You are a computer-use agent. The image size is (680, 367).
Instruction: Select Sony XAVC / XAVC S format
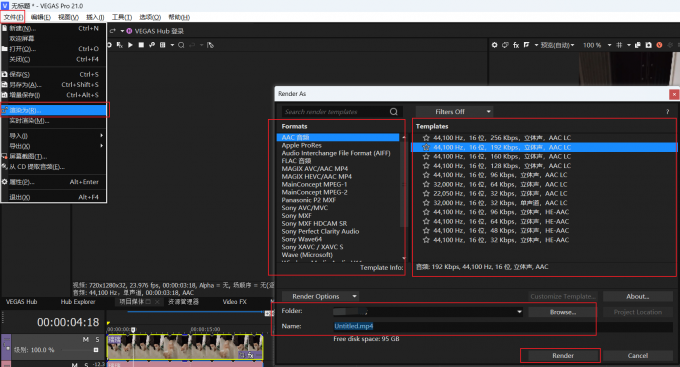(312, 247)
